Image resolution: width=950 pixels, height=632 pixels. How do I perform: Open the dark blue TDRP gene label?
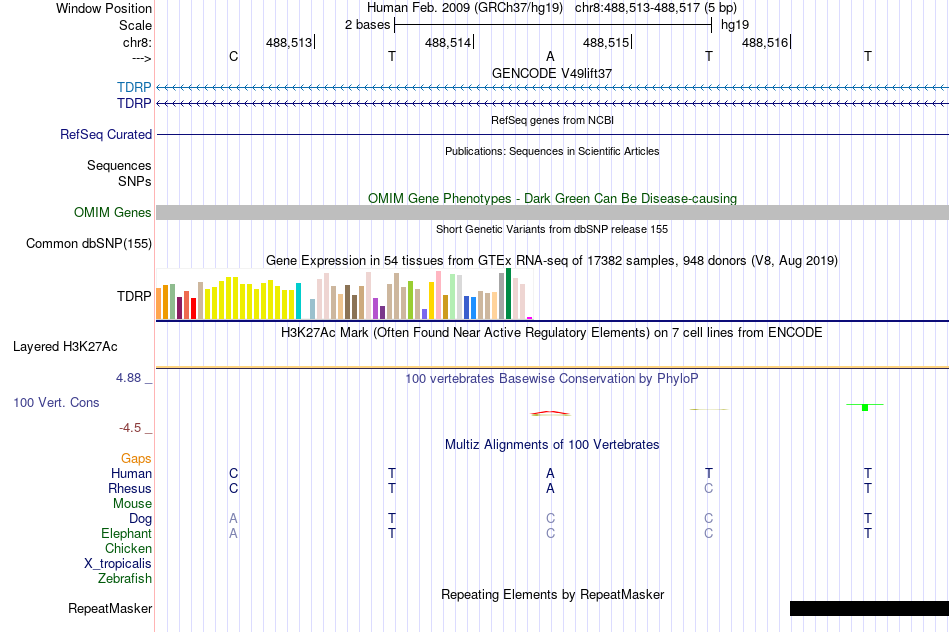tap(134, 104)
